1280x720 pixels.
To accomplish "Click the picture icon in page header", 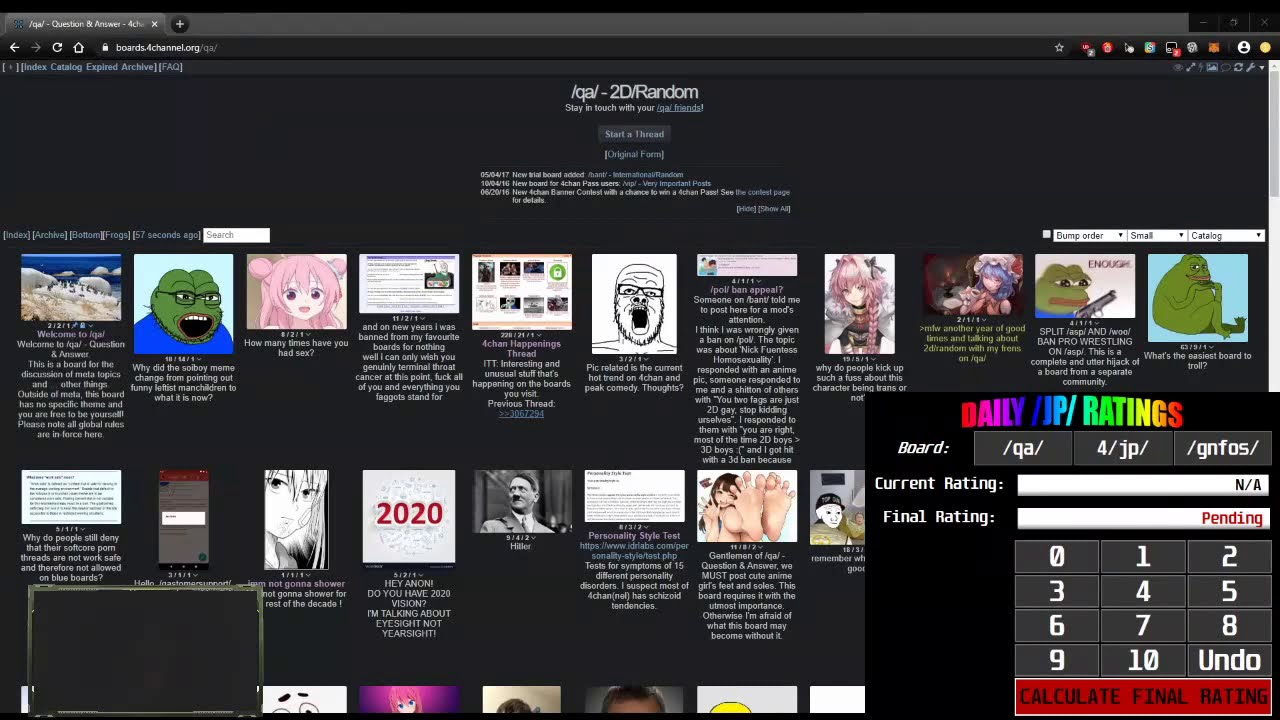I will (1212, 67).
